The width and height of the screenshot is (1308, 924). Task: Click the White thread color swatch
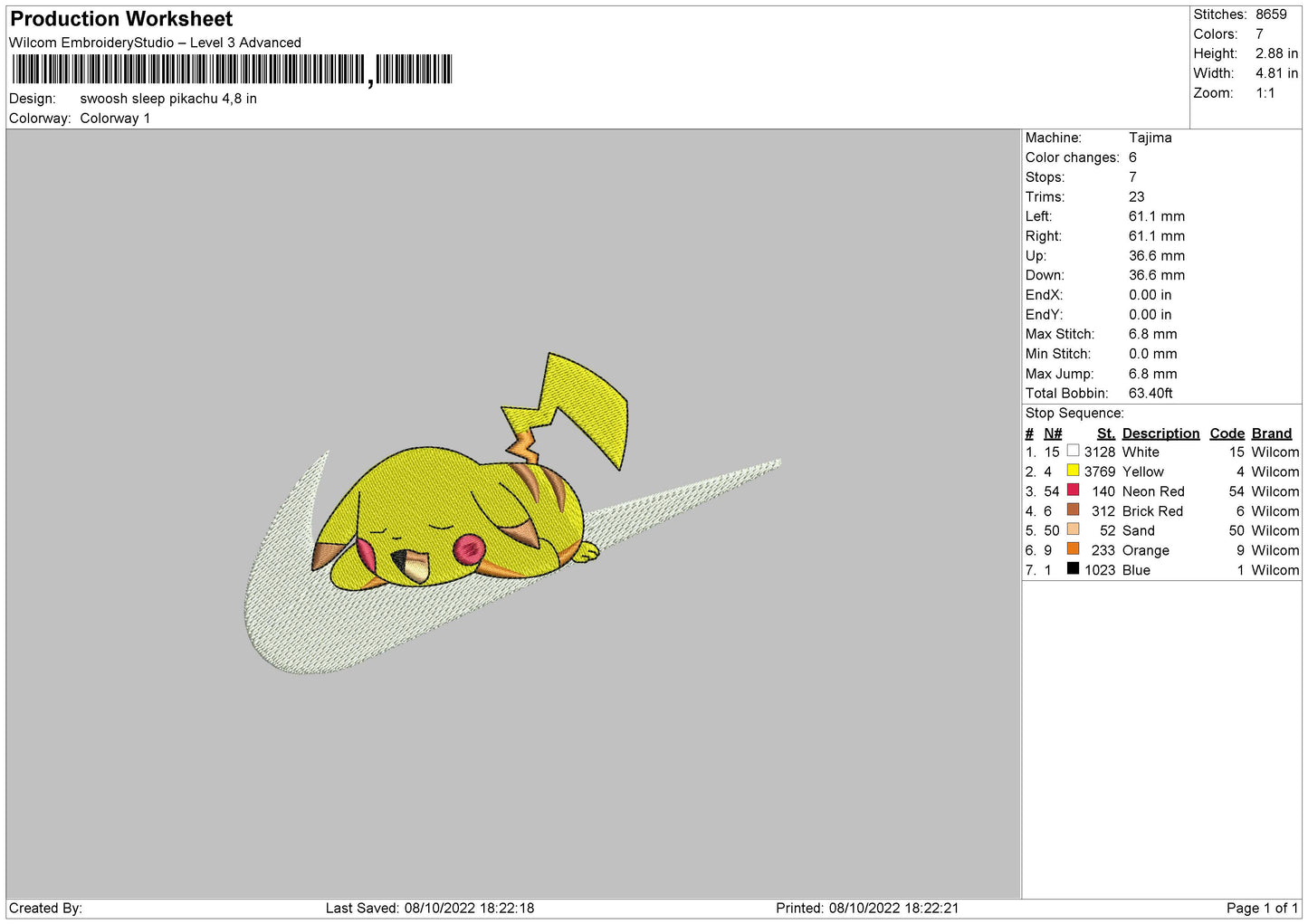[1073, 451]
